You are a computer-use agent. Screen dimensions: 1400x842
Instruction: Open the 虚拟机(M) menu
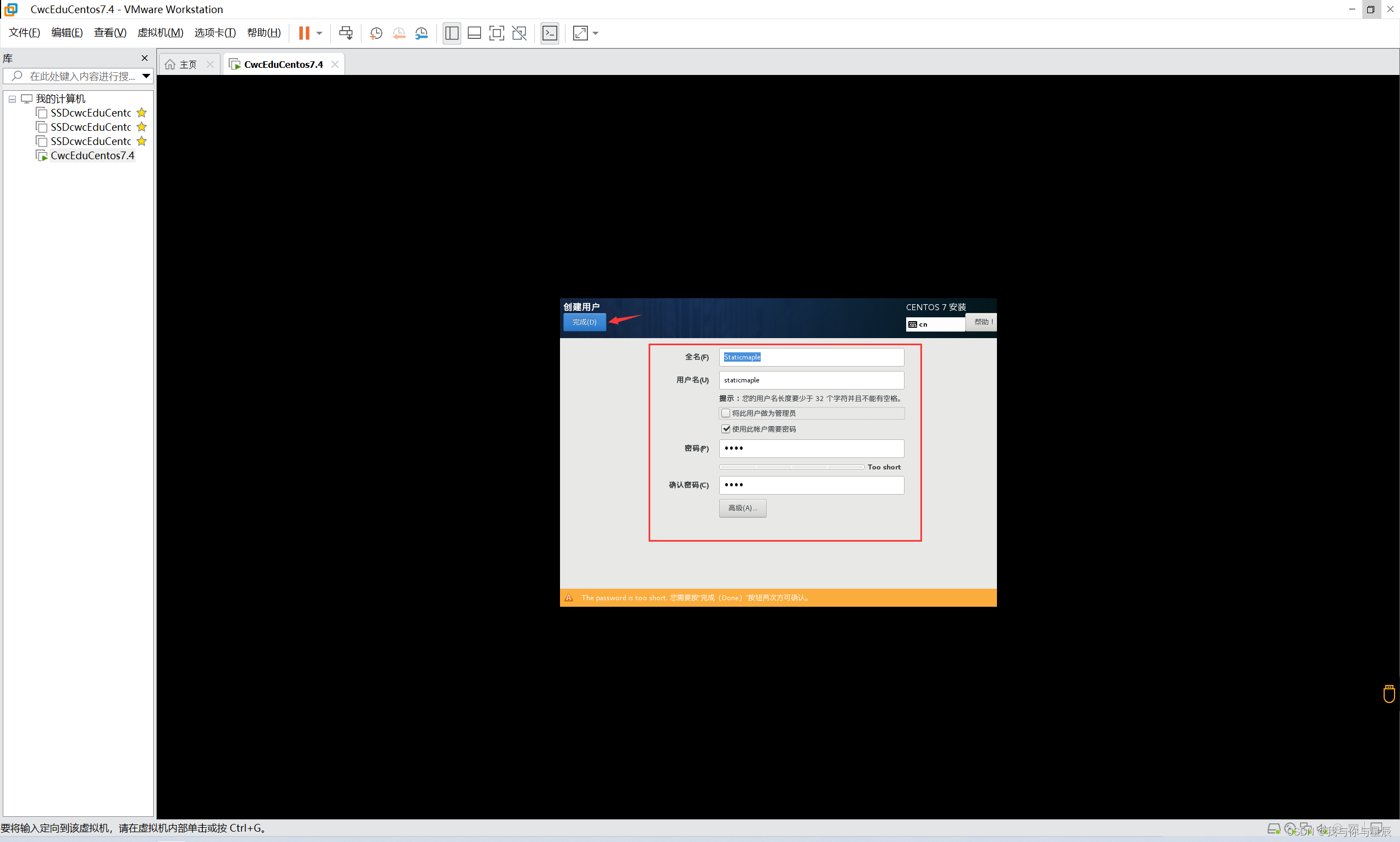click(x=160, y=32)
